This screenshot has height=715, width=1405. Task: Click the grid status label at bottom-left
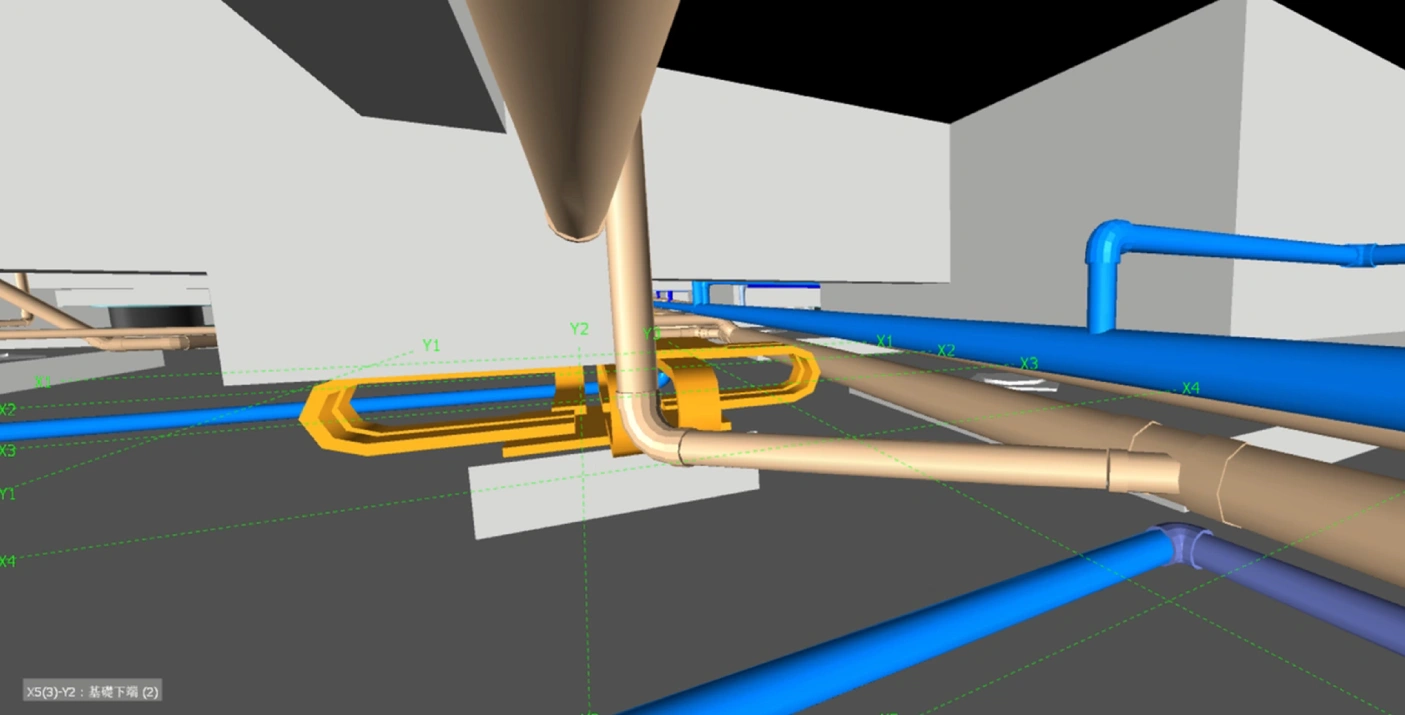click(x=93, y=691)
